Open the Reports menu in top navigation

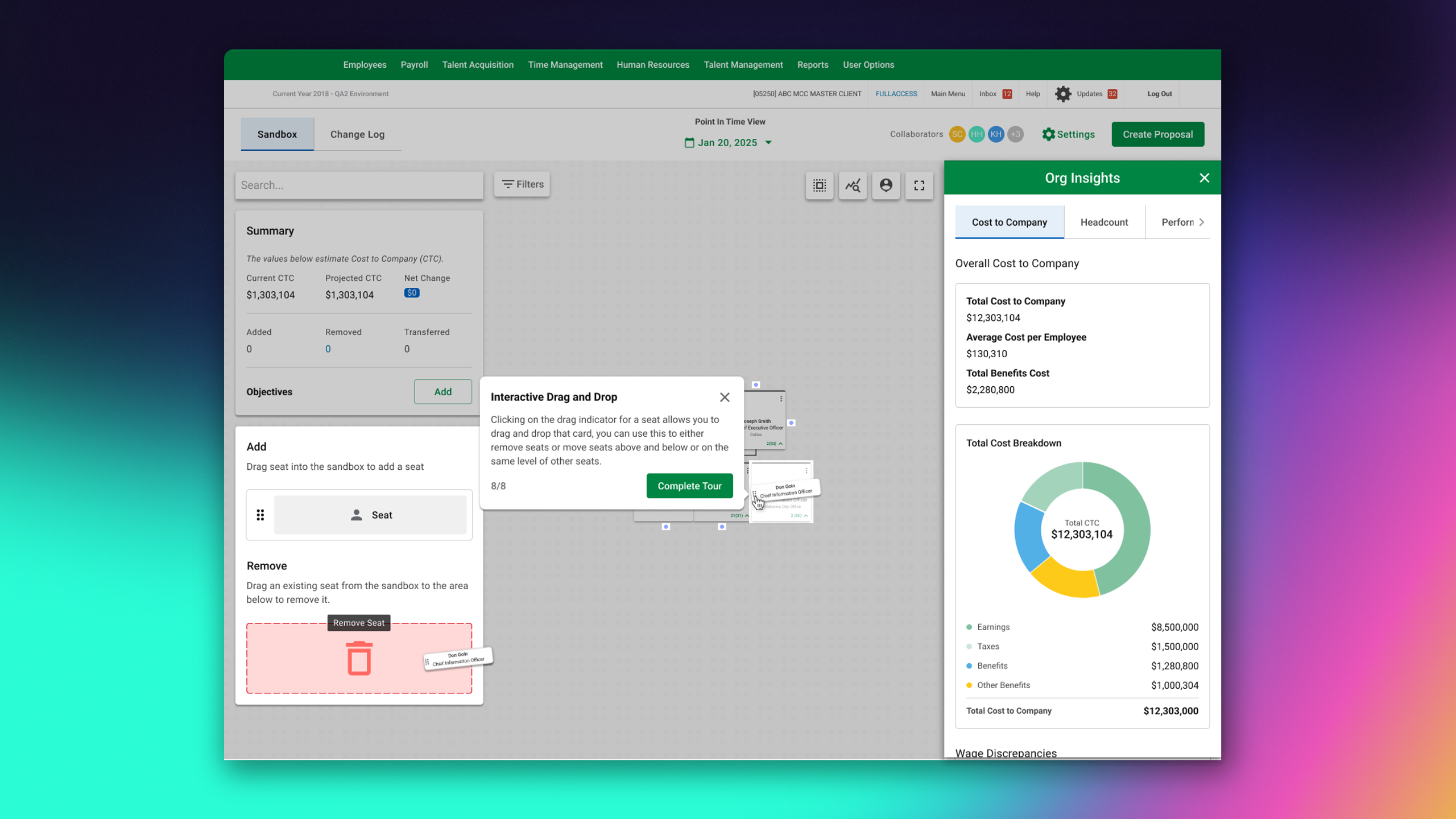(813, 65)
